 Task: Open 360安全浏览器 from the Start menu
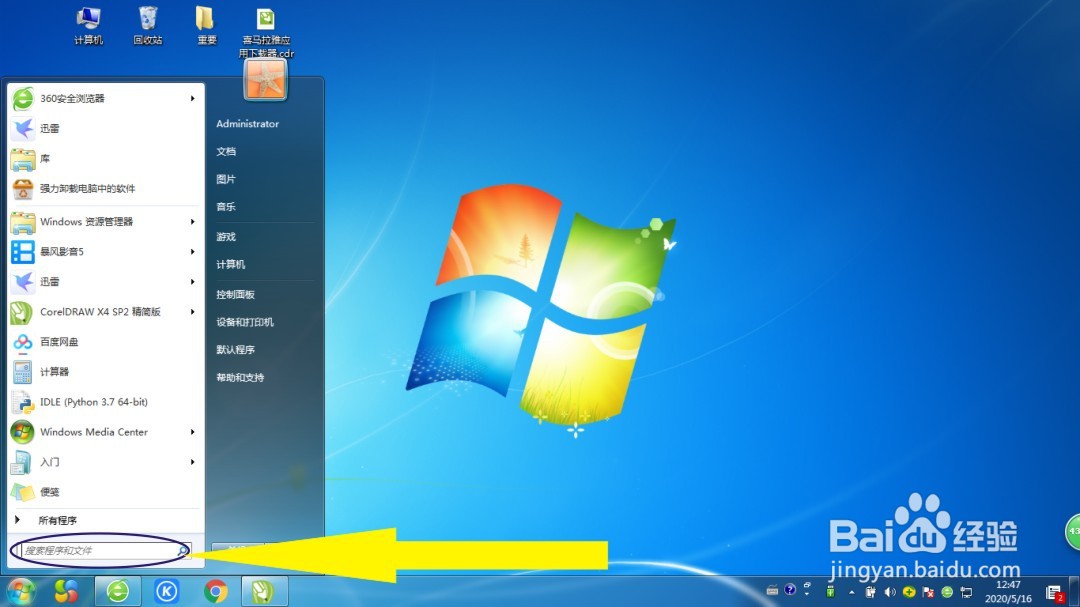click(x=105, y=99)
